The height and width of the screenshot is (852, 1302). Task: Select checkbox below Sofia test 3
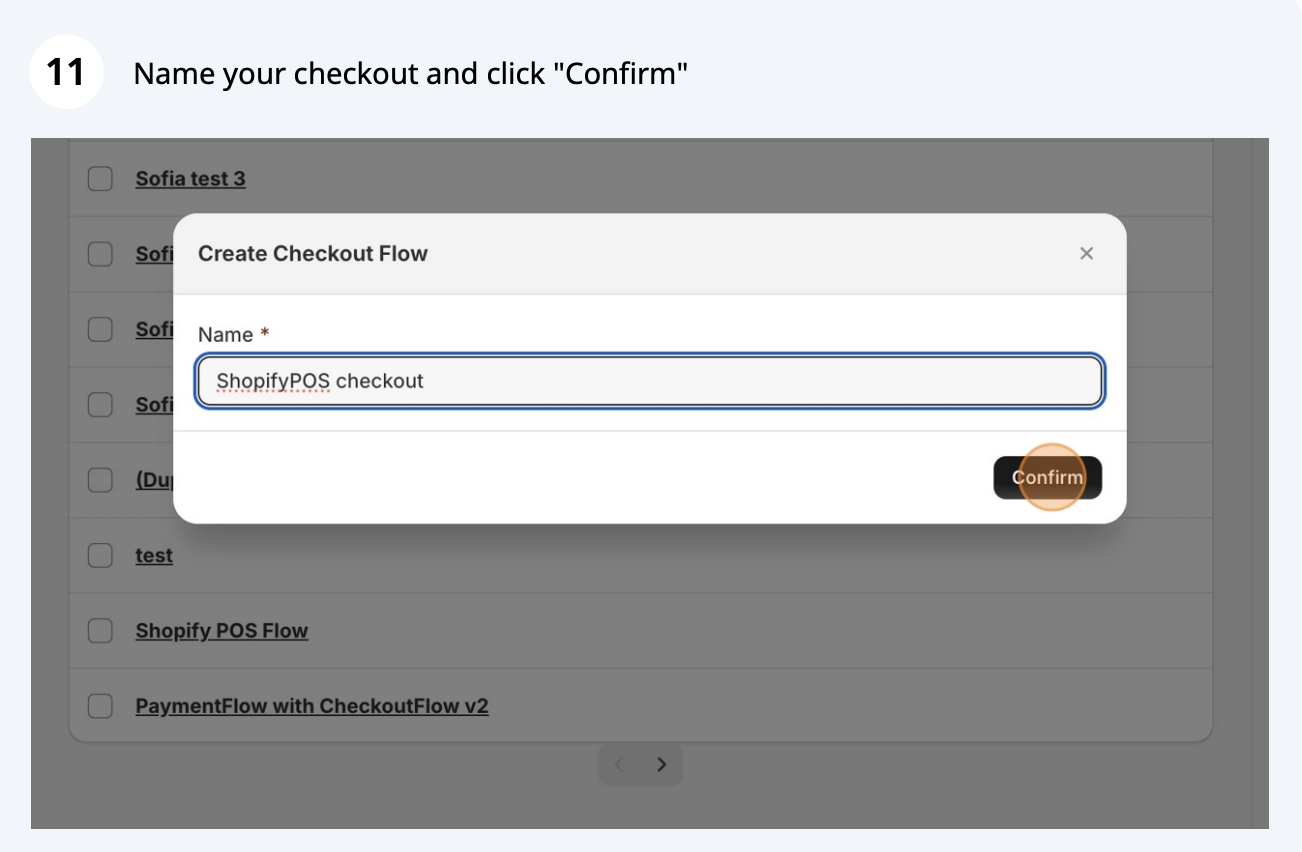100,254
